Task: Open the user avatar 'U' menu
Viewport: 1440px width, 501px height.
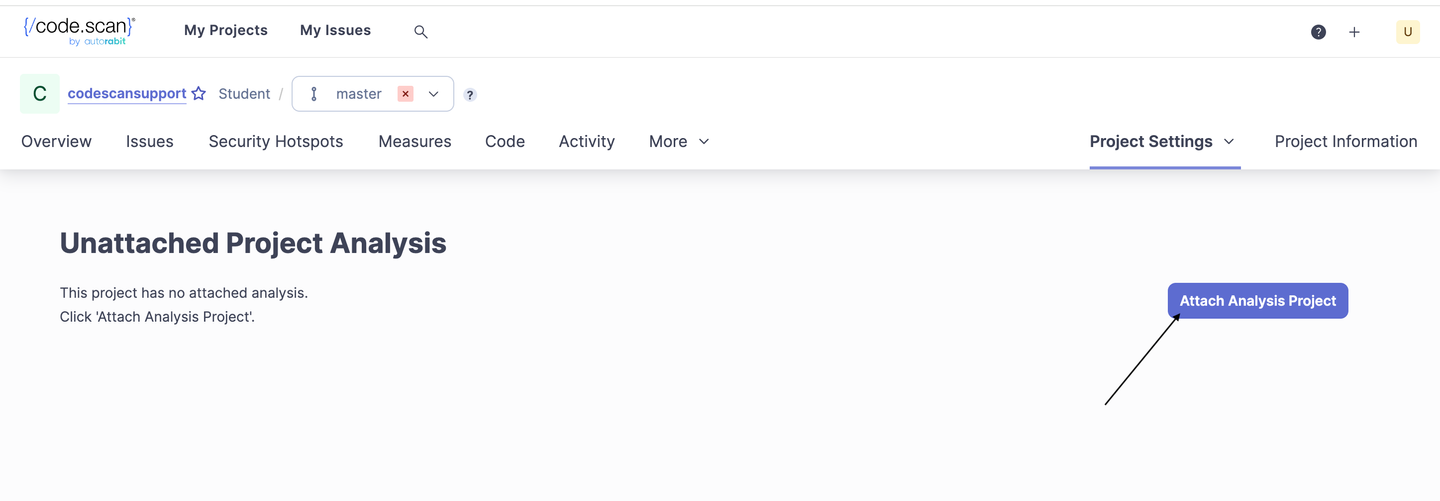Action: 1407,32
